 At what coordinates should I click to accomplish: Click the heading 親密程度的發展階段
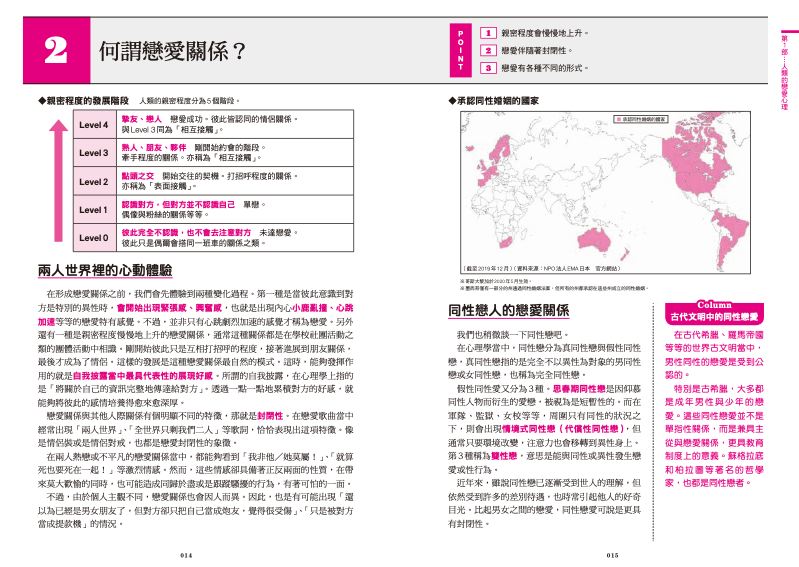coord(84,101)
